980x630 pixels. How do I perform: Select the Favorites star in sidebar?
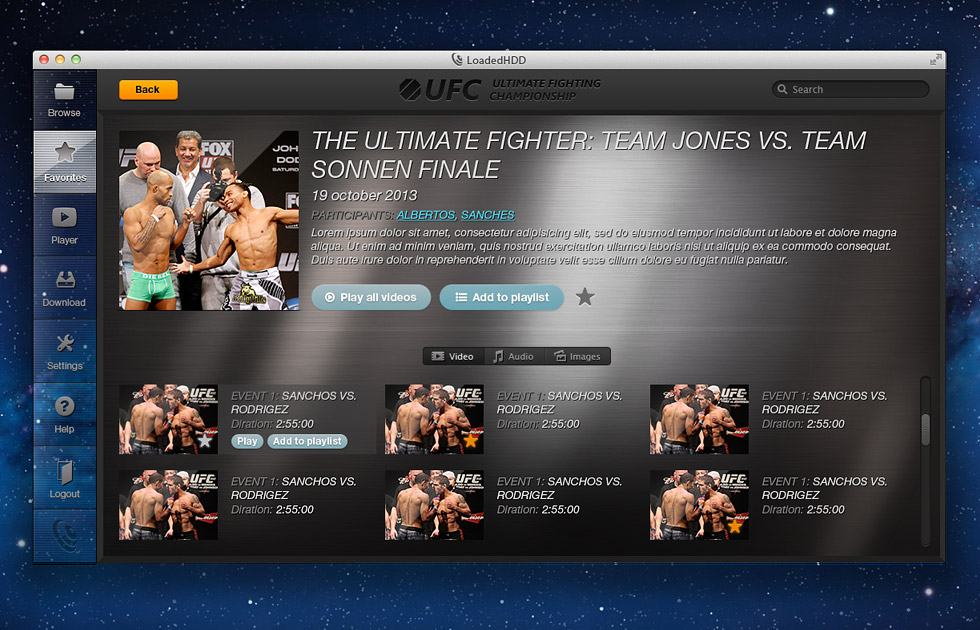tap(65, 152)
